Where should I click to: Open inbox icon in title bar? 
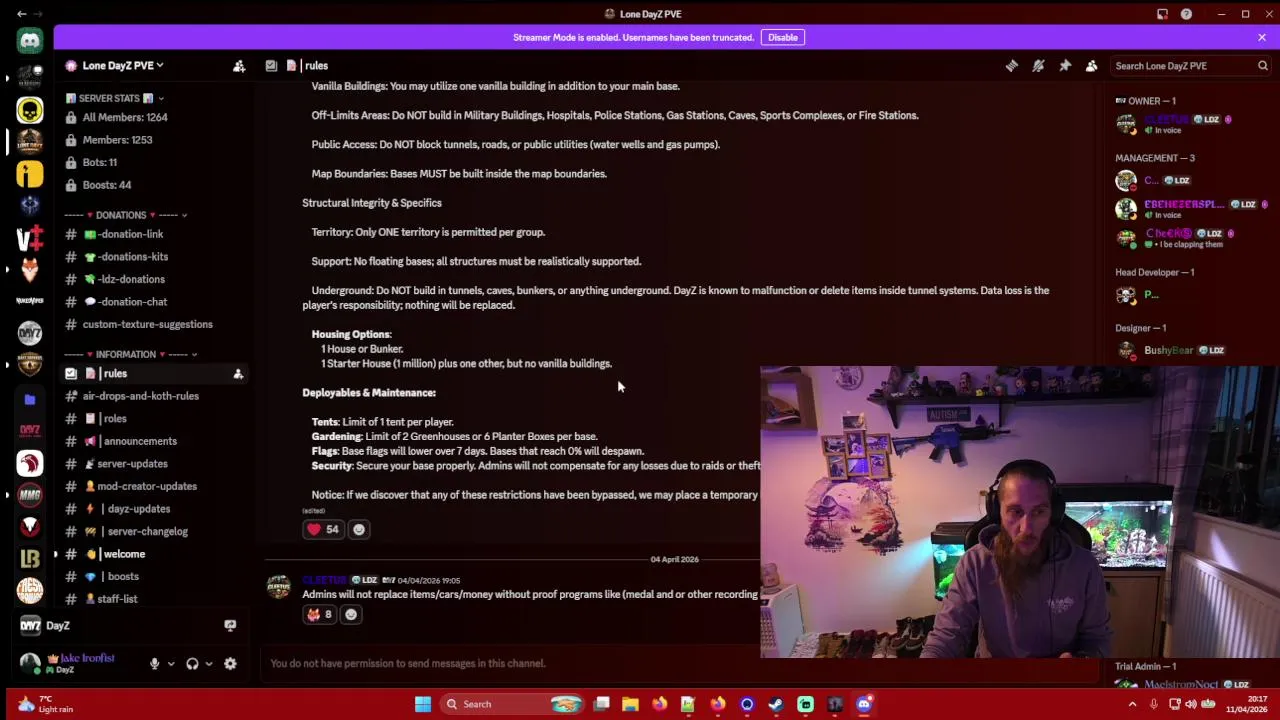1162,14
